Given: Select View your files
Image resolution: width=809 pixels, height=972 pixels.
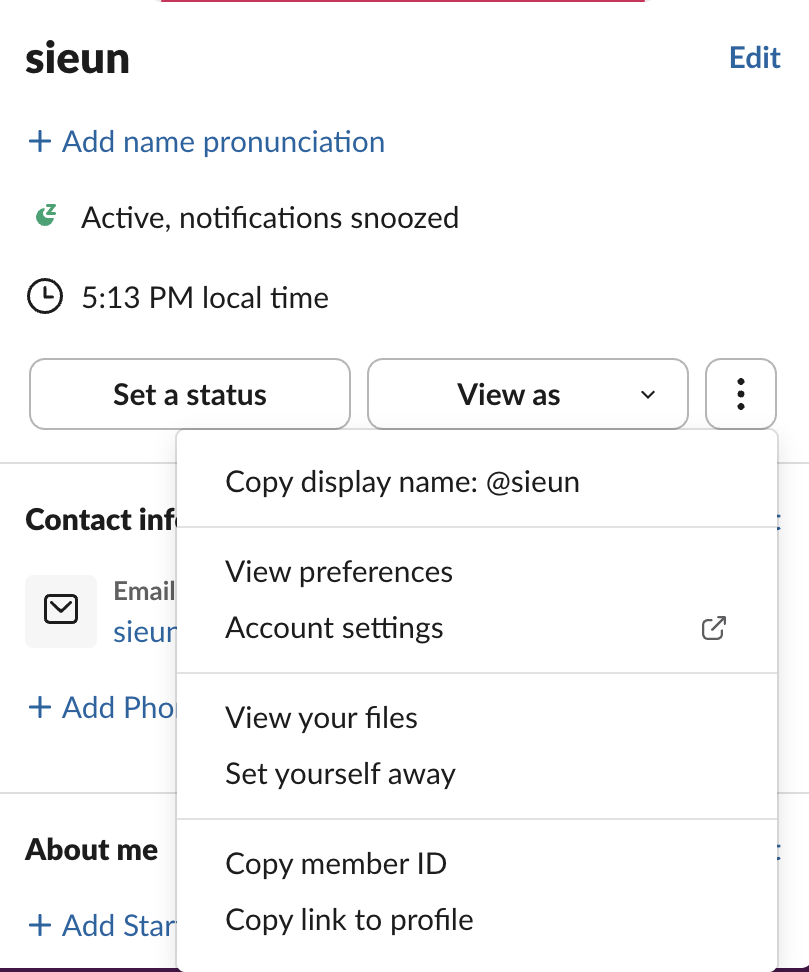Looking at the screenshot, I should pyautogui.click(x=477, y=718).
